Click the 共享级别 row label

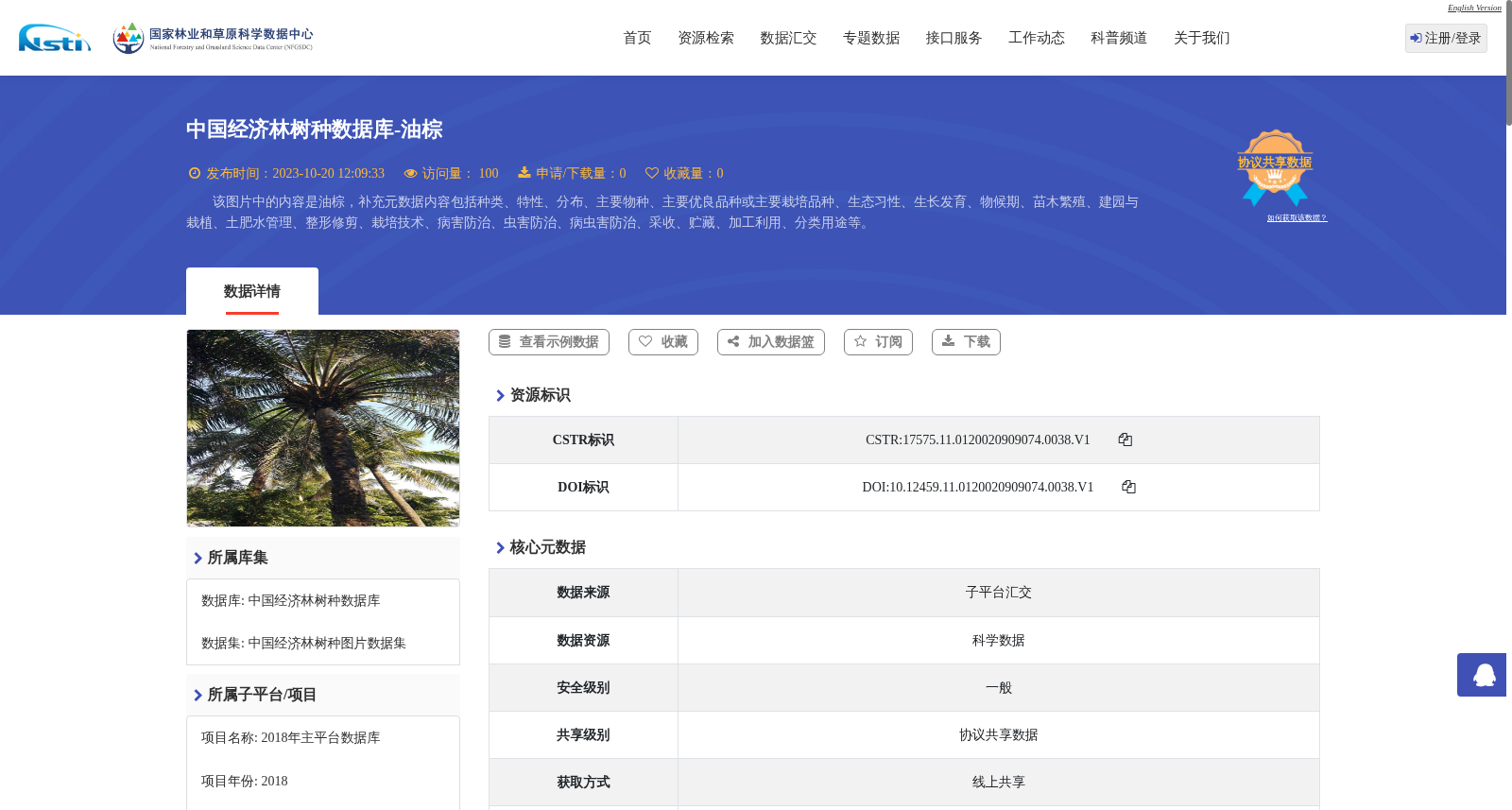[583, 735]
